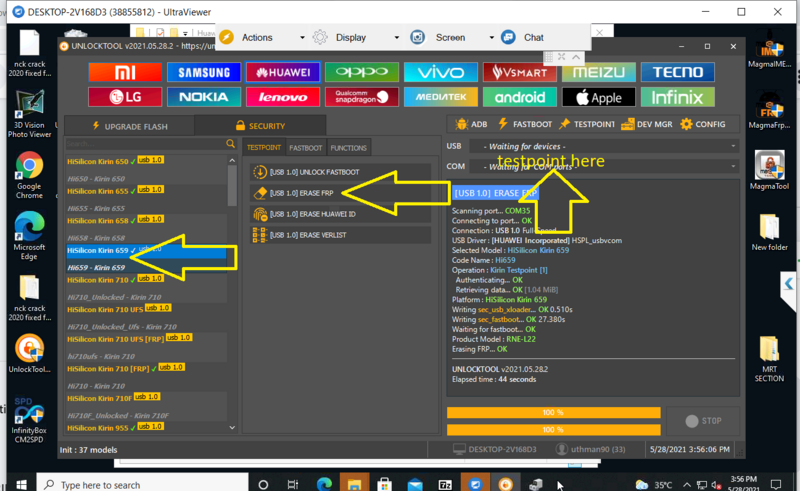The width and height of the screenshot is (800, 491).
Task: Open the New folder desktop icon
Action: click(769, 232)
